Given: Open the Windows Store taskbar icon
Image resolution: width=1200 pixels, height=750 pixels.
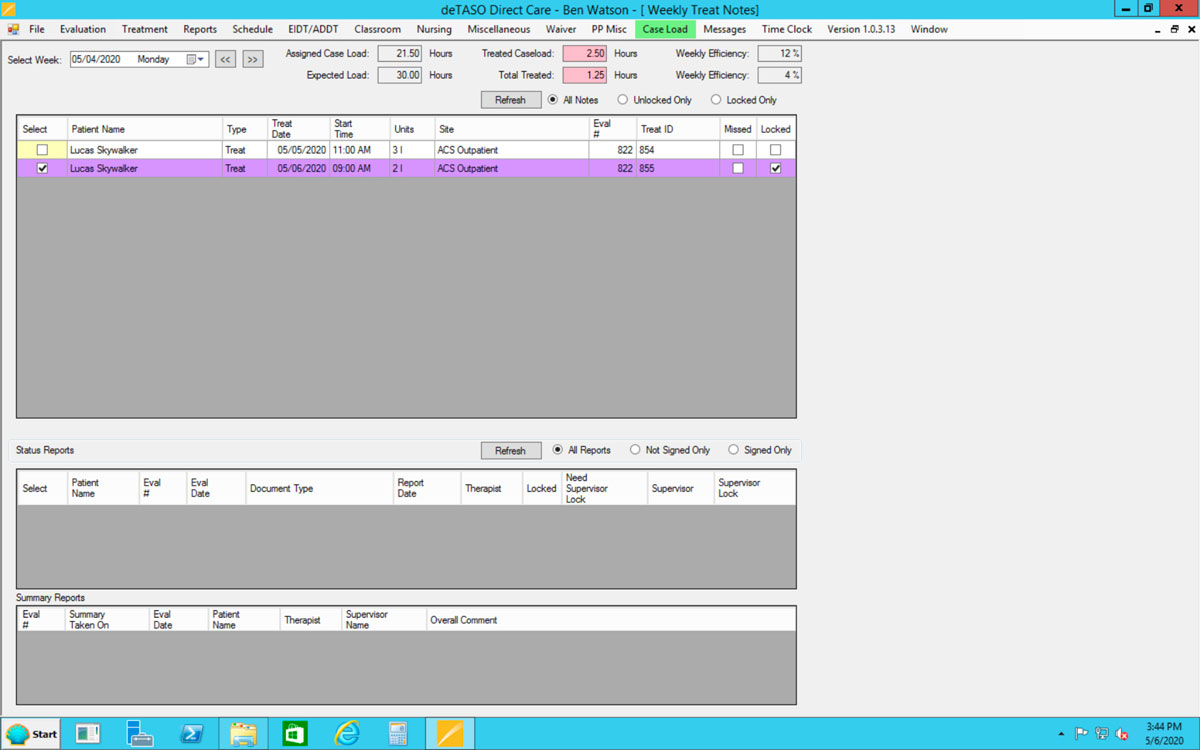Looking at the screenshot, I should [295, 734].
